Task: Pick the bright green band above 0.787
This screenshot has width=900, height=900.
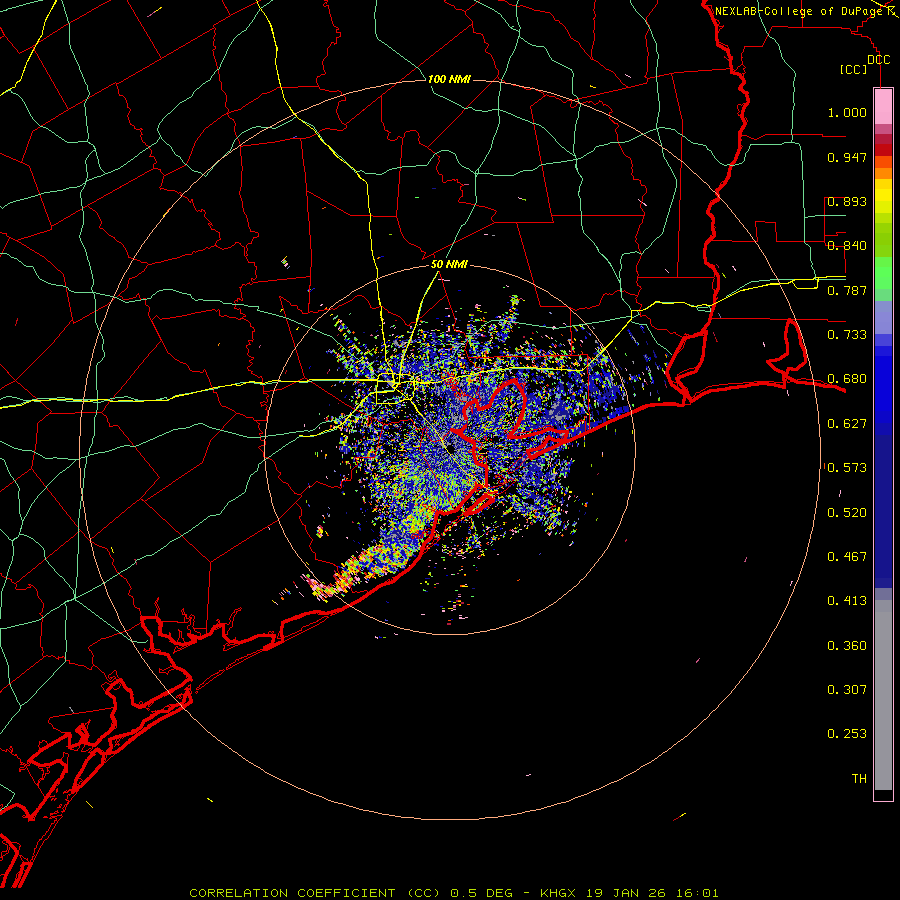Action: (883, 273)
